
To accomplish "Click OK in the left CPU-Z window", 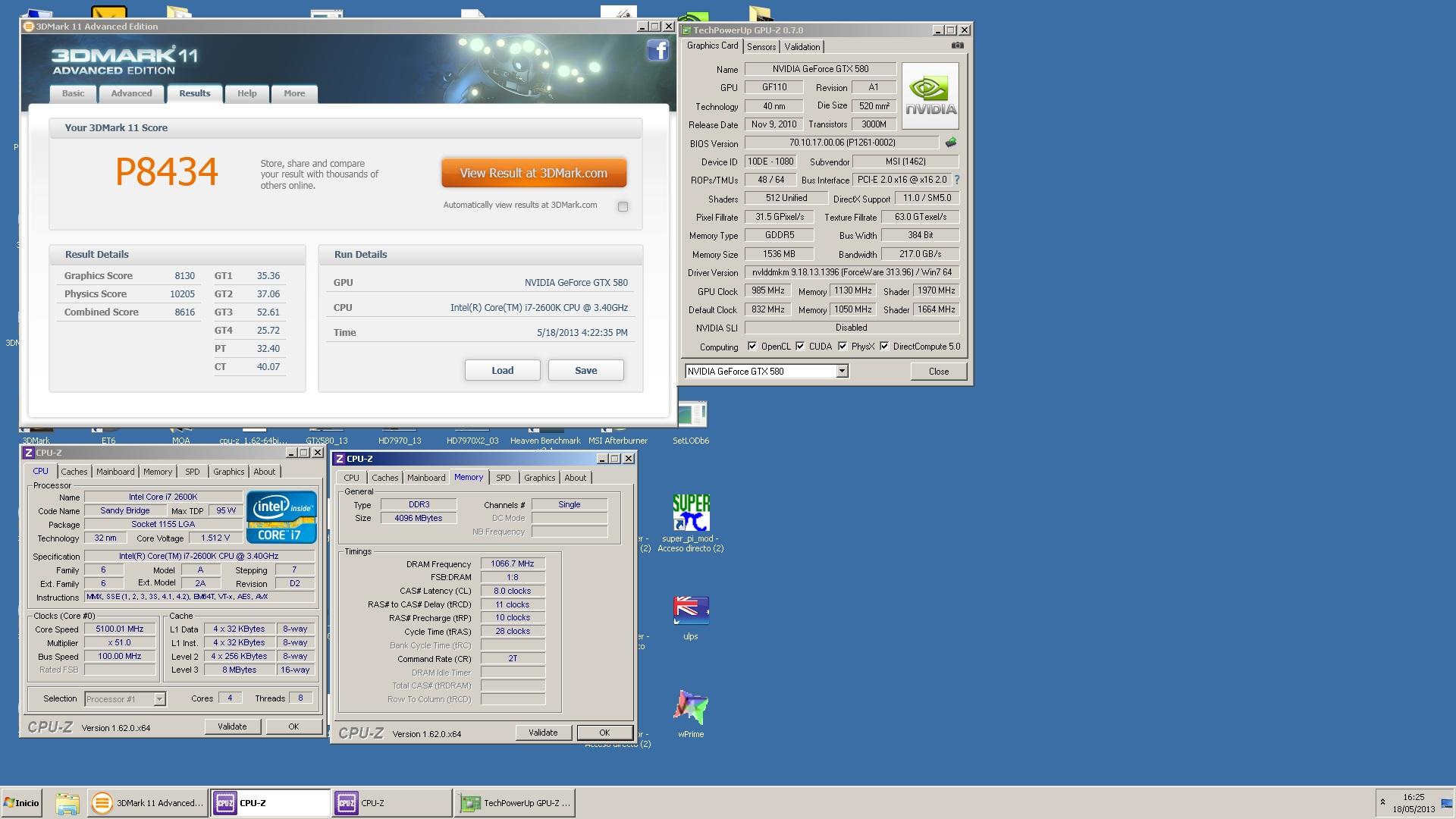I will point(293,726).
